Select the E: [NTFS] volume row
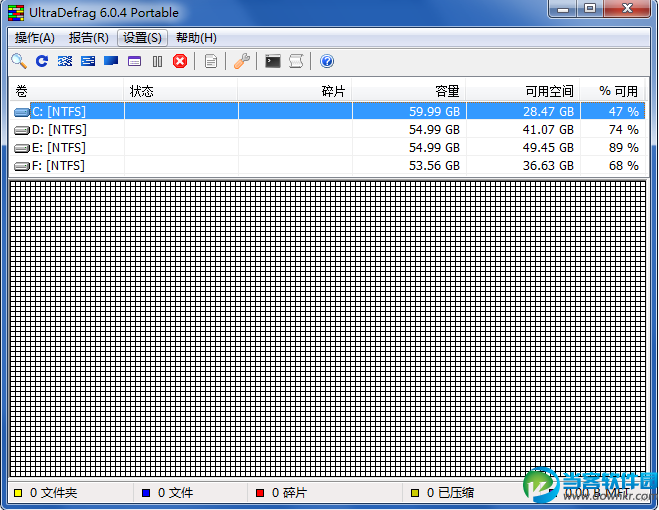This screenshot has width=659, height=510. 327,148
